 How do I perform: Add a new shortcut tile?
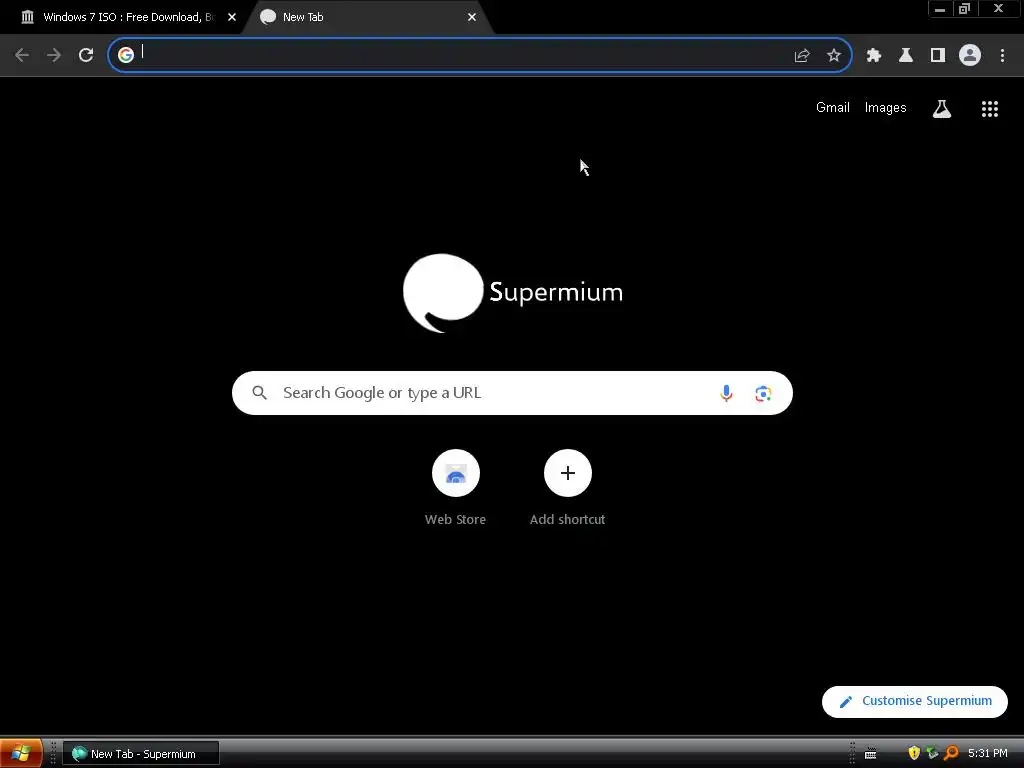[x=568, y=488]
